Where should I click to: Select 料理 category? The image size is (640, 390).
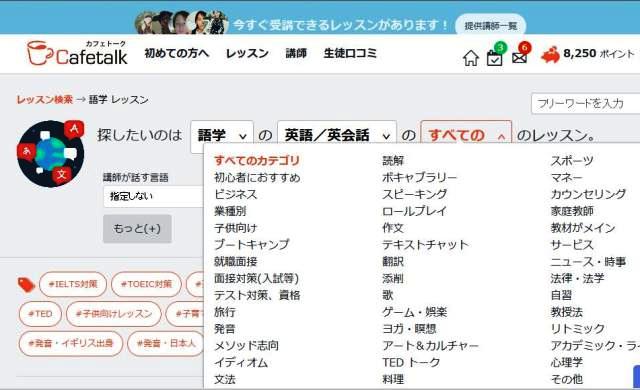pos(393,379)
